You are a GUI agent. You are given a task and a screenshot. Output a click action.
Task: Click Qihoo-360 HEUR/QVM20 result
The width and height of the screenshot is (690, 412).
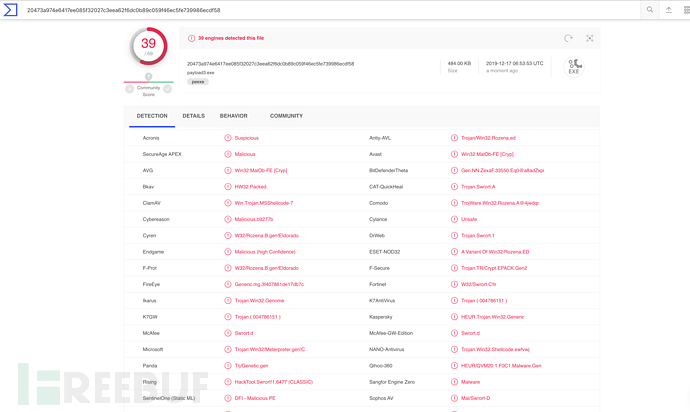[501, 366]
